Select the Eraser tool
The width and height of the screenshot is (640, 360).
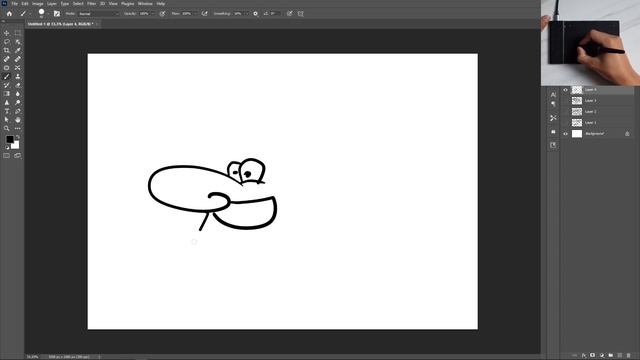click(x=18, y=85)
